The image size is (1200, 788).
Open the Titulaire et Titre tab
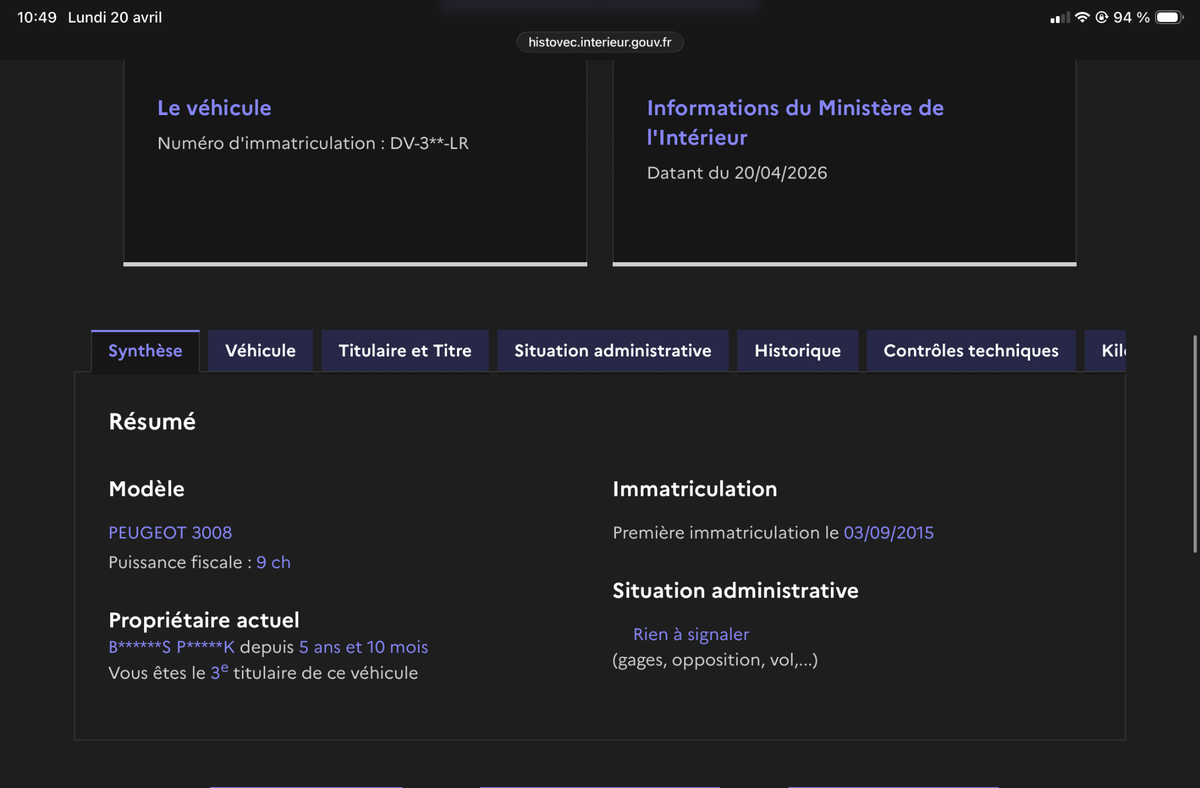click(x=405, y=351)
